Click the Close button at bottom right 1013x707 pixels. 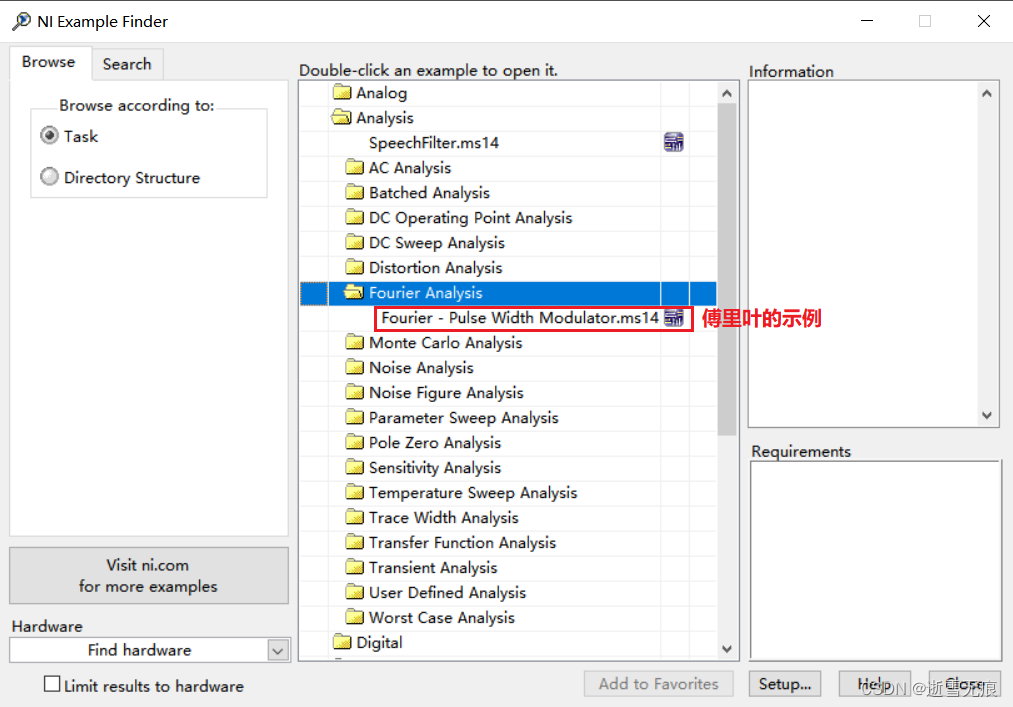tap(965, 684)
